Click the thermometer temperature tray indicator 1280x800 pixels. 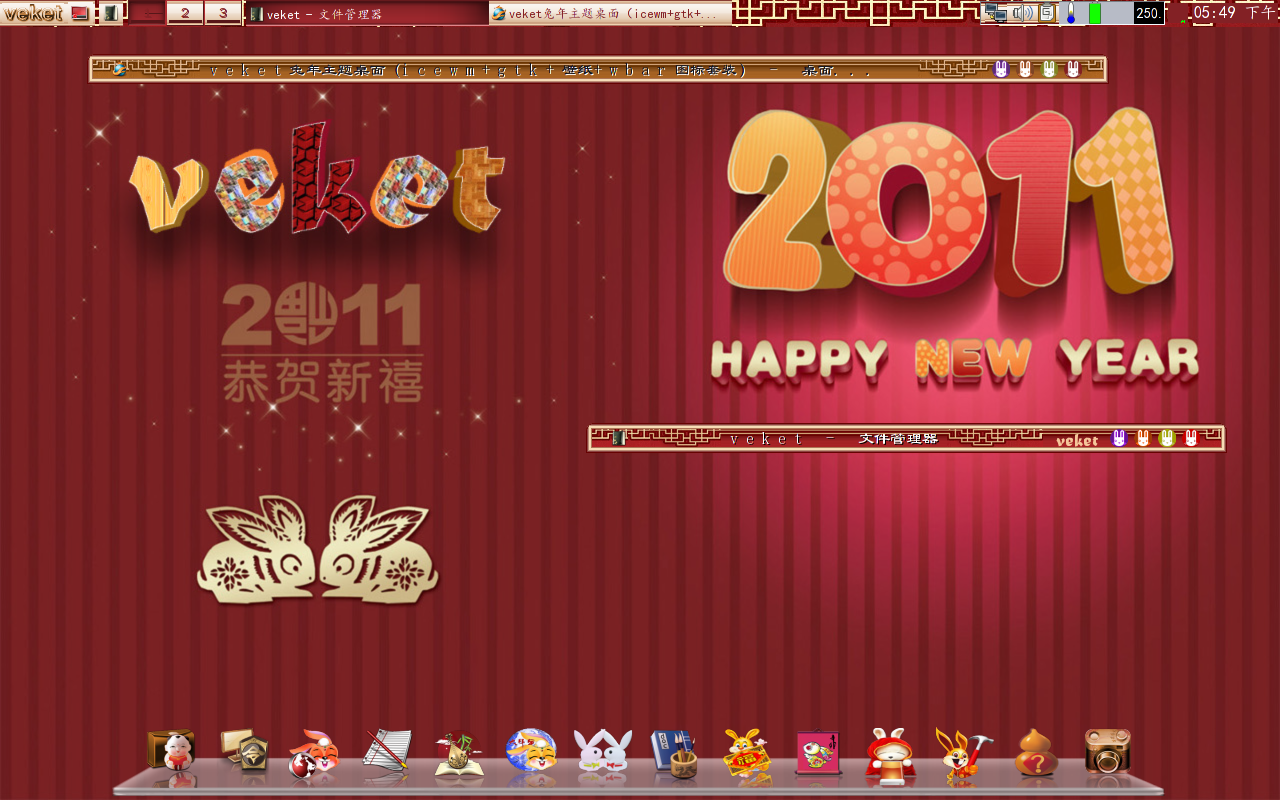1070,13
